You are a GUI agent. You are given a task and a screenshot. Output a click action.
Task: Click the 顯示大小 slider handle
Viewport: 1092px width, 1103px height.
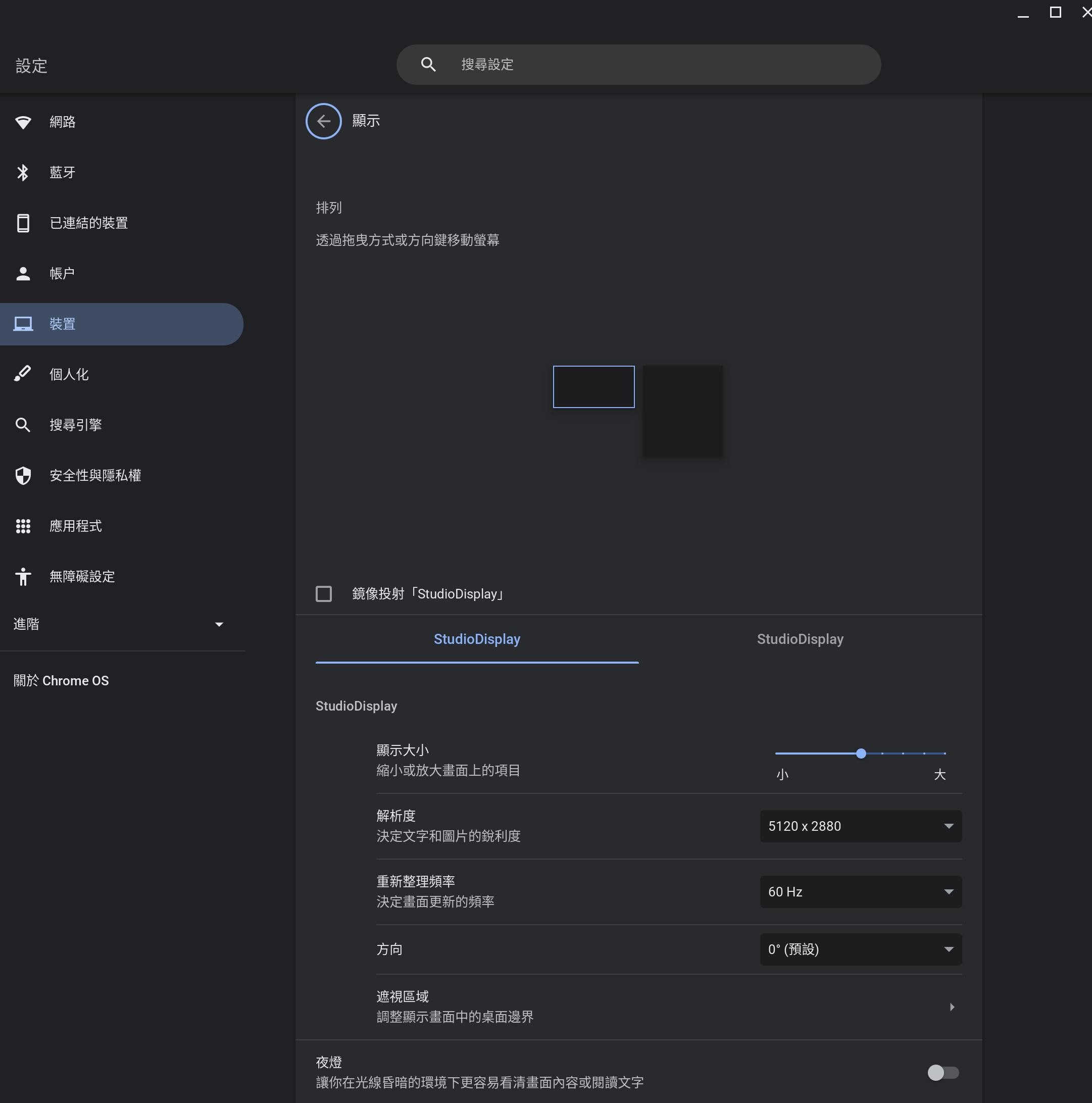861,754
